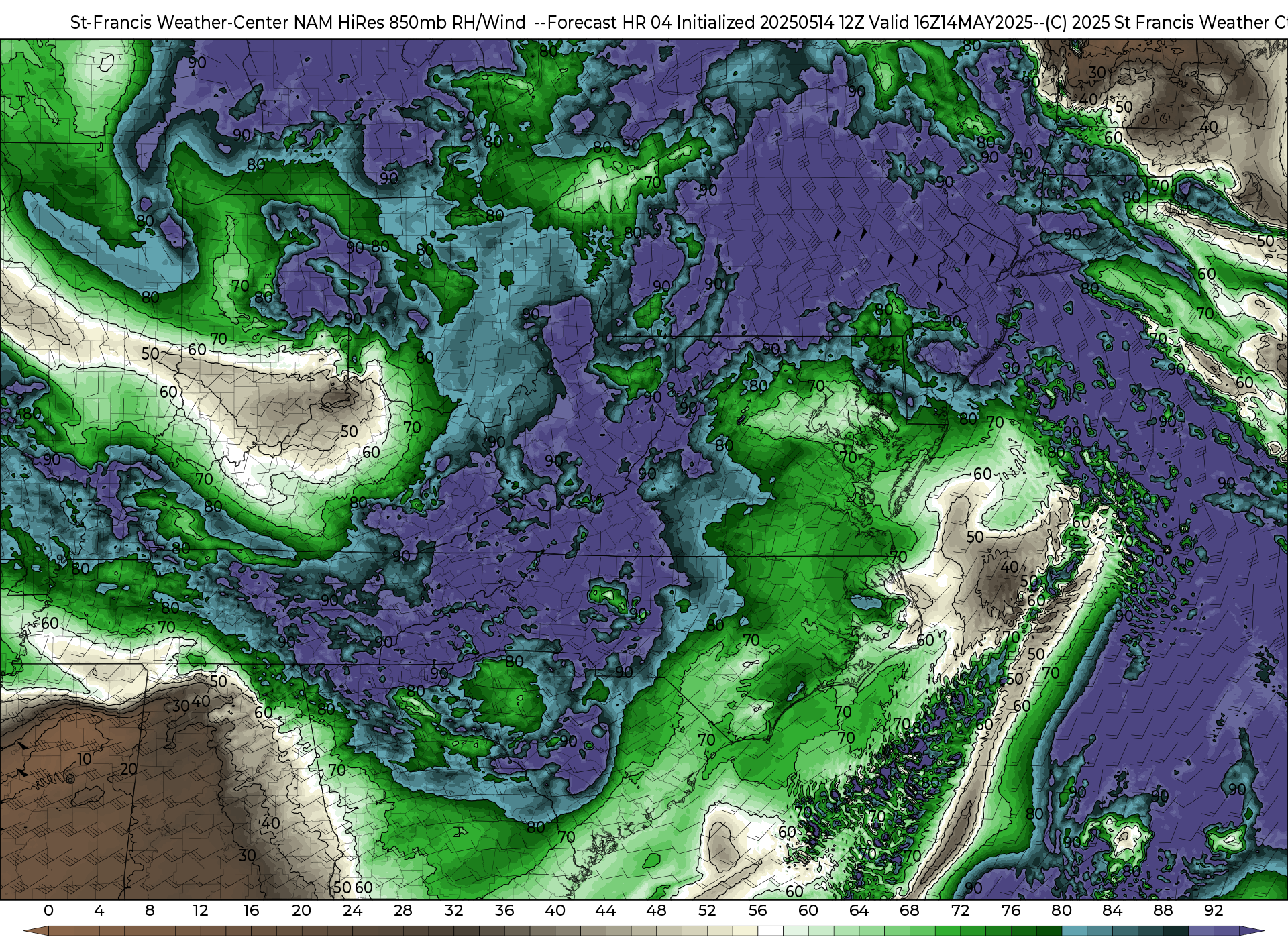Click the legend scale label '52'
Image resolution: width=1288 pixels, height=939 pixels.
(707, 910)
